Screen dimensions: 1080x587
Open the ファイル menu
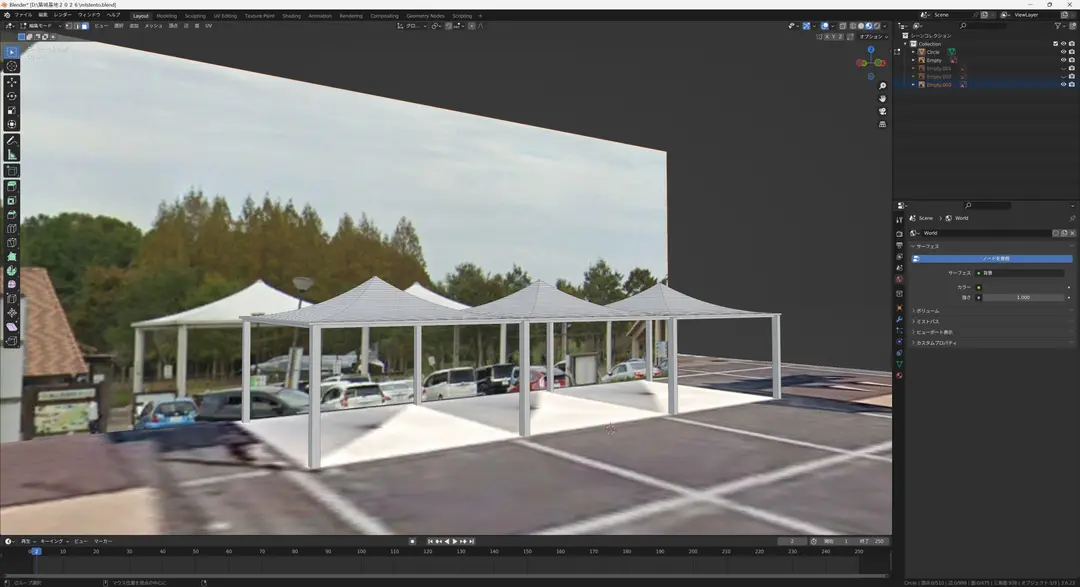[x=23, y=15]
